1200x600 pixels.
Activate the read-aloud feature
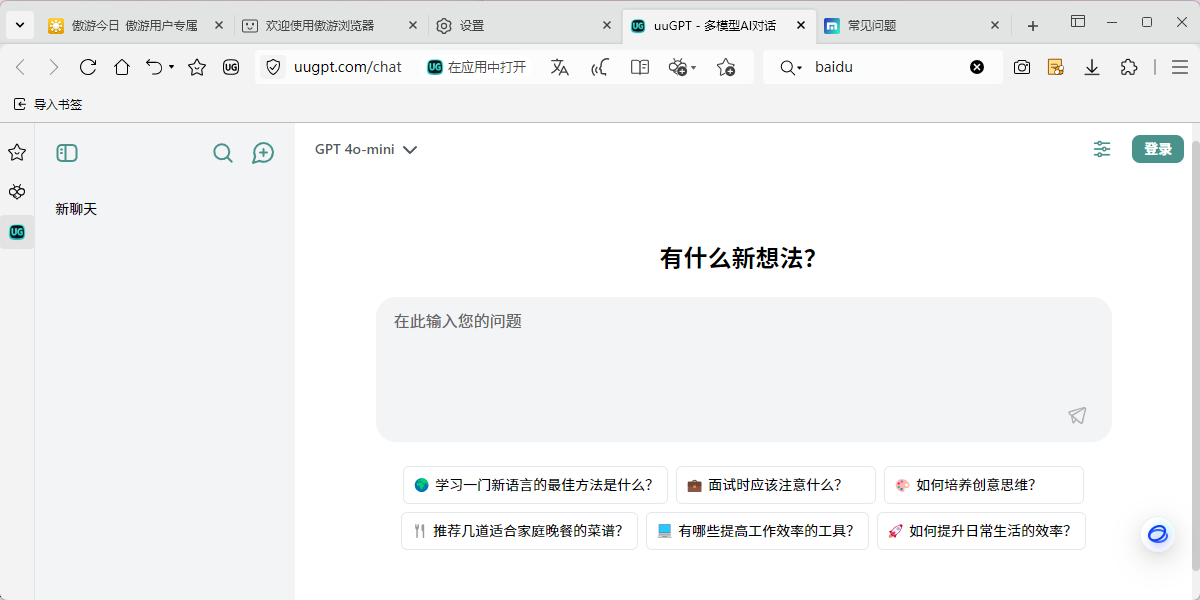[x=599, y=67]
